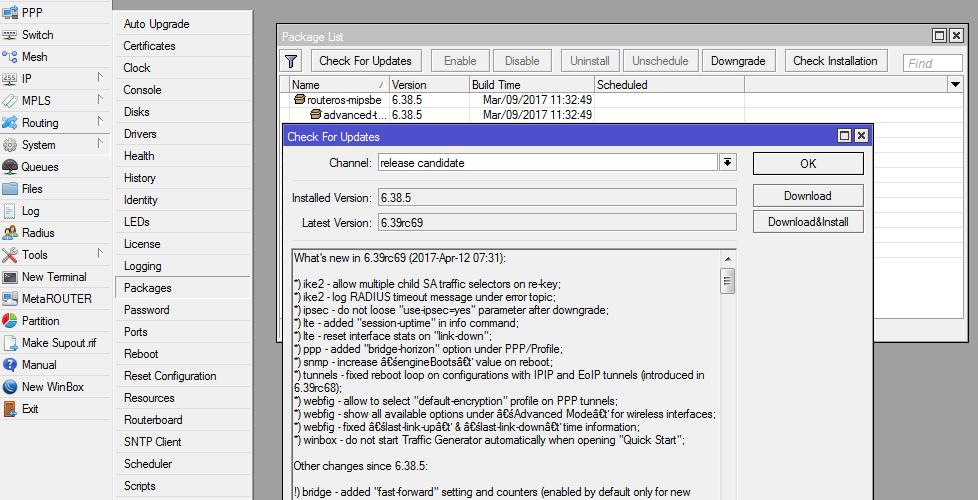This screenshot has height=500, width=978.
Task: Select Clock in System submenu
Action: pos(183,68)
